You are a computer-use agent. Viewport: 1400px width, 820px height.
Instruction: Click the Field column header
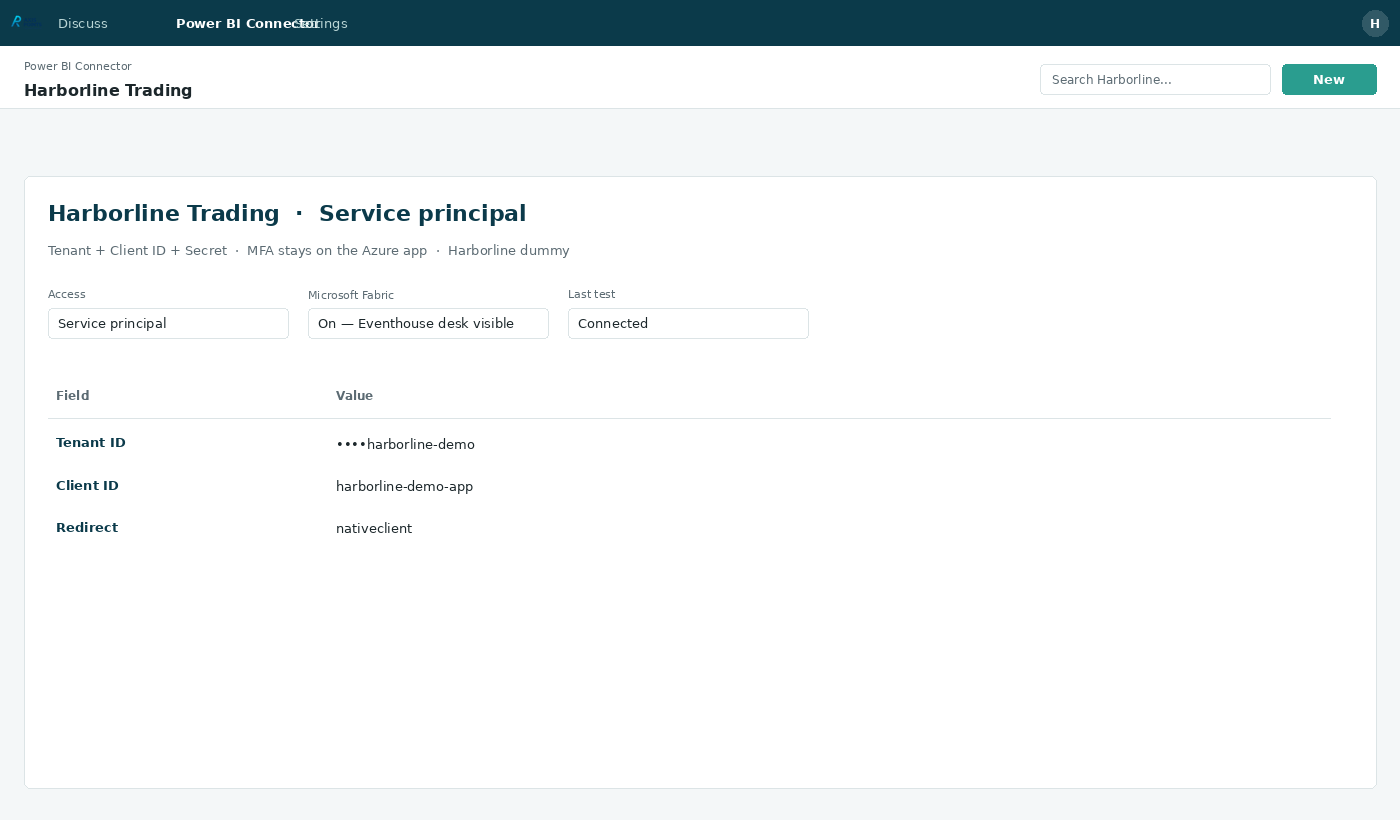(x=73, y=395)
